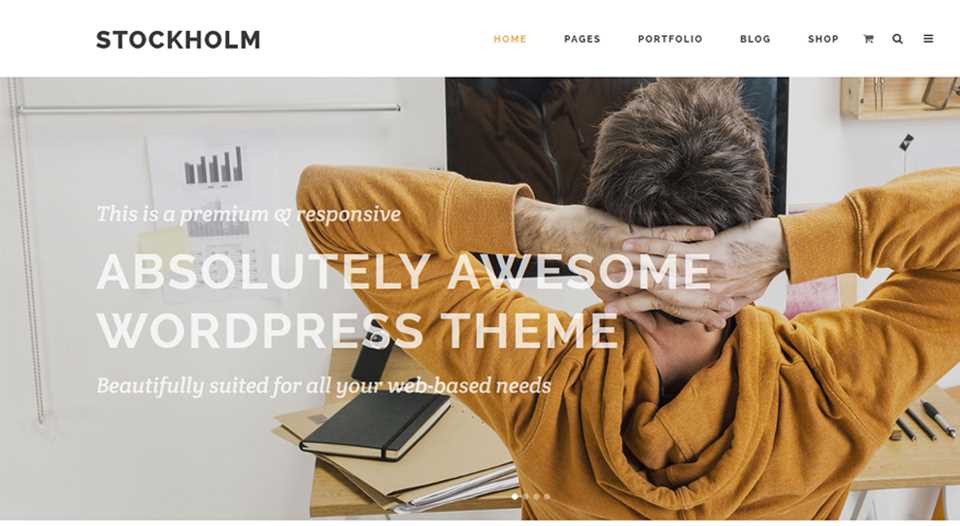960x526 pixels.
Task: Click the bar chart paper on wall
Action: (214, 166)
